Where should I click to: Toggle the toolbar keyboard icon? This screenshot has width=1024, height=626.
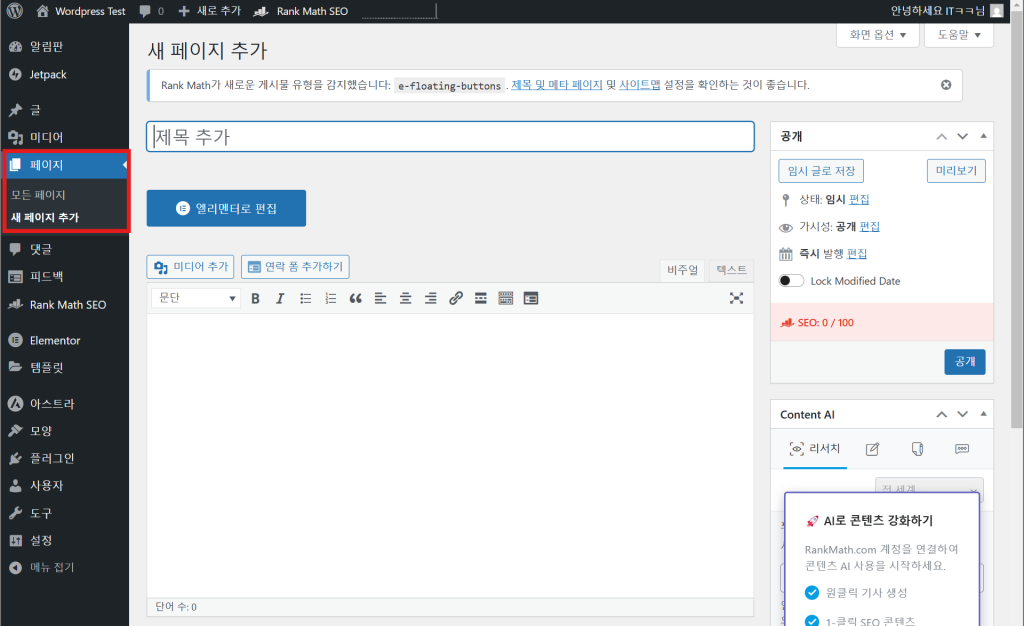505,298
